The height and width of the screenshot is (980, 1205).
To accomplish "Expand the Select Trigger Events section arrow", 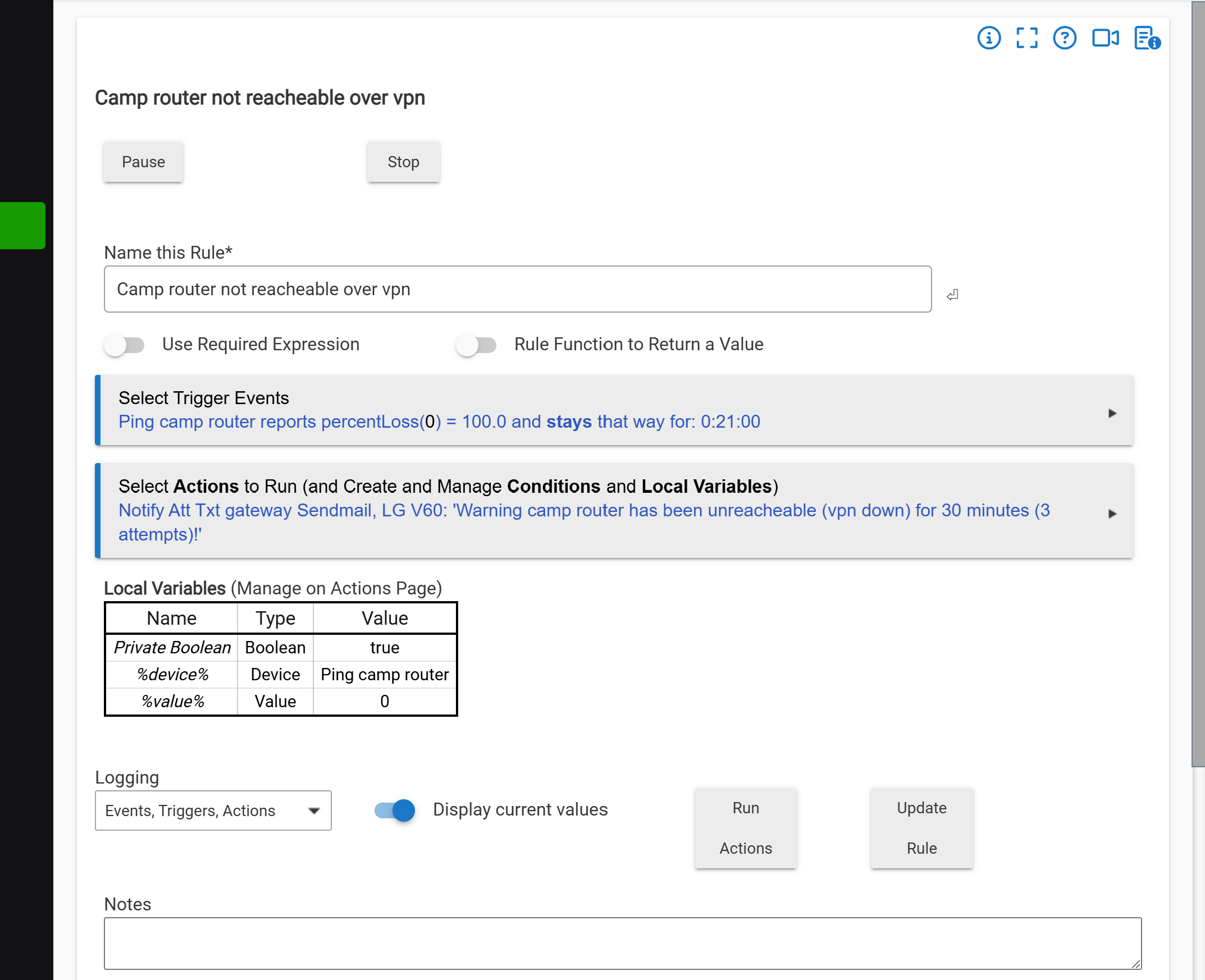I will (1112, 413).
